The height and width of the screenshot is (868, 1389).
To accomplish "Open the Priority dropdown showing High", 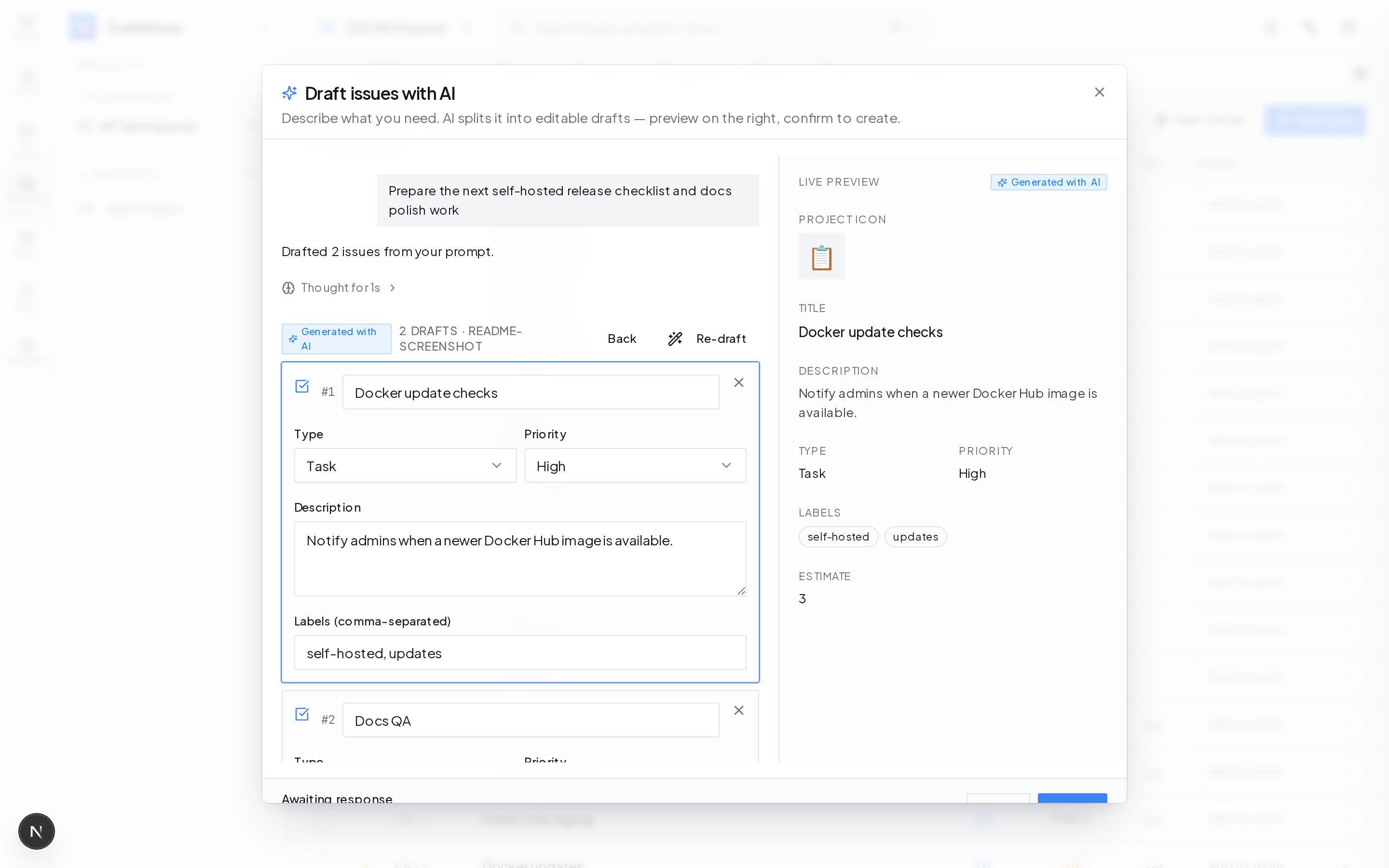I will tap(635, 465).
